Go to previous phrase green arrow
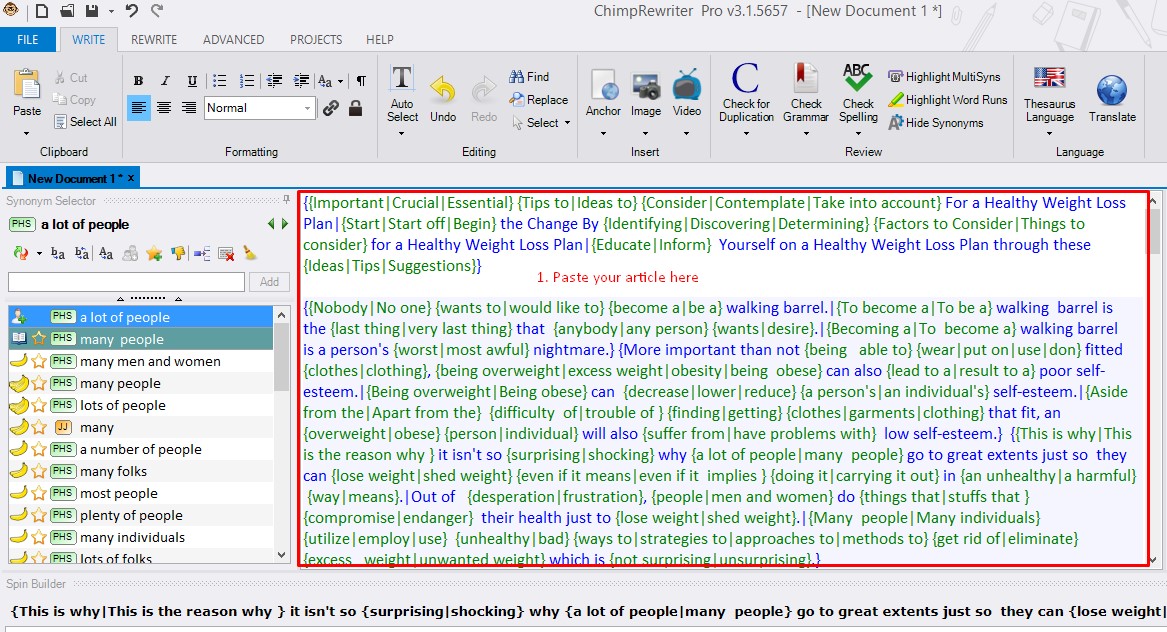The height and width of the screenshot is (632, 1167). (272, 223)
